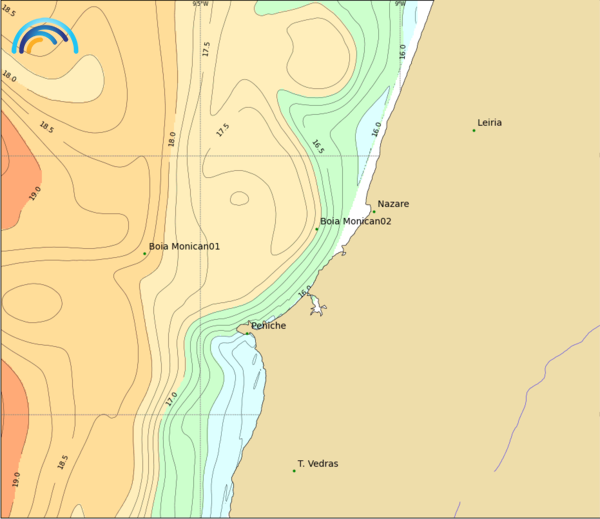Select the T. Vedras text label

click(x=318, y=464)
